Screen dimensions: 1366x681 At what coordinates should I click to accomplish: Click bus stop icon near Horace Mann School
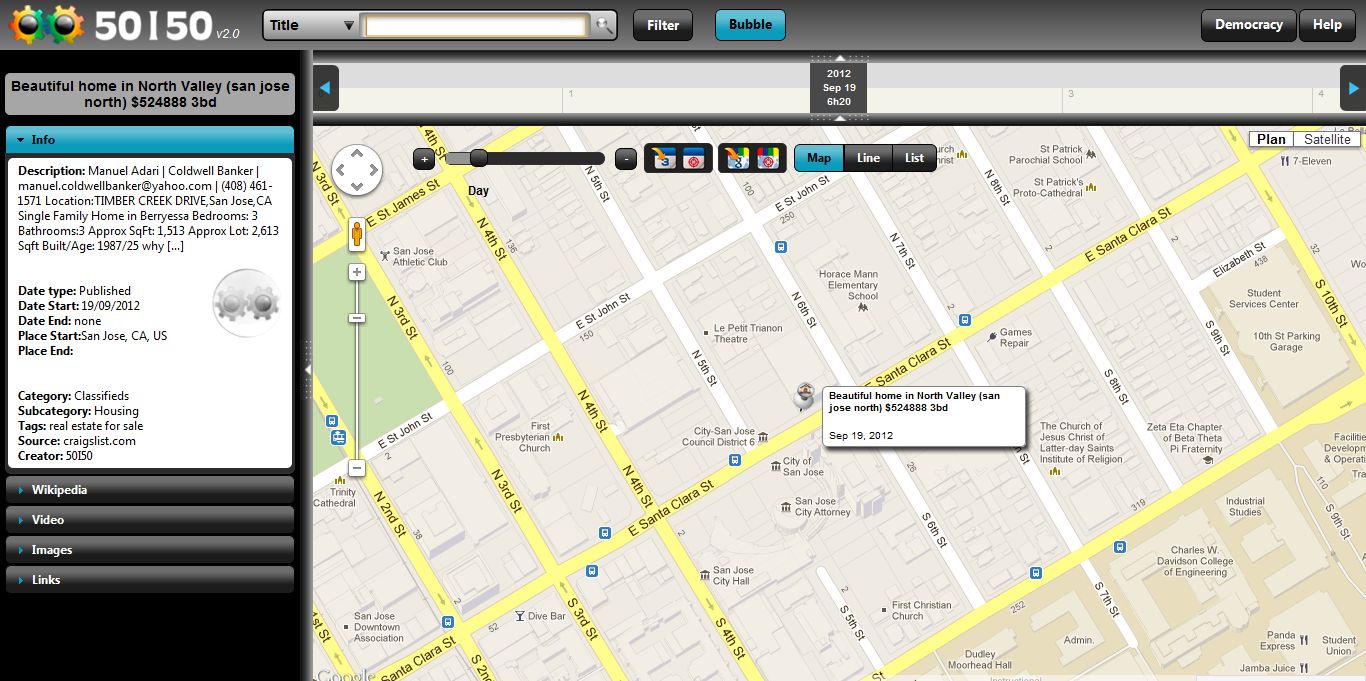(781, 246)
